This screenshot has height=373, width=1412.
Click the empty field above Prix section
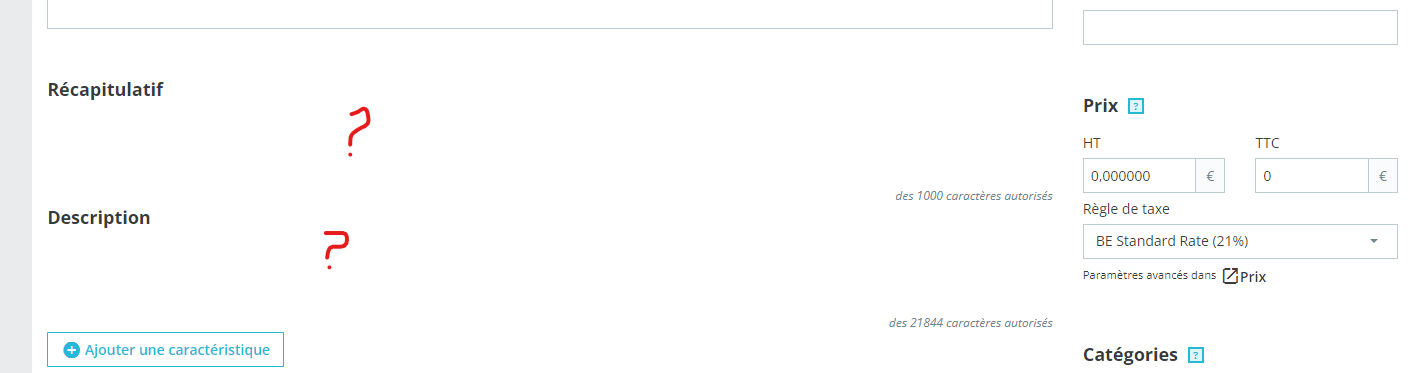(1240, 27)
